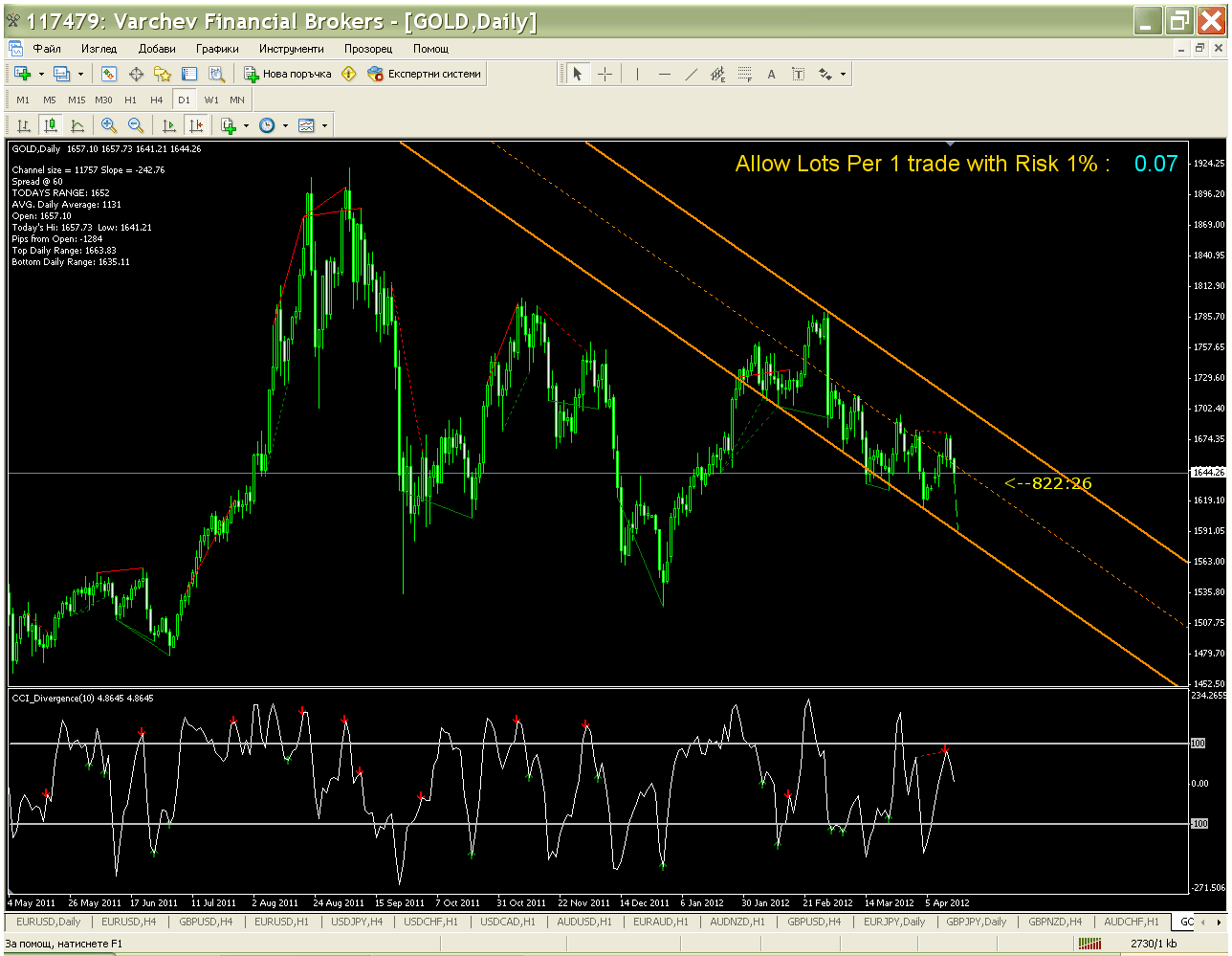Open the templates dropdown arrow
Screen dimensions: 1232x956
point(324,125)
